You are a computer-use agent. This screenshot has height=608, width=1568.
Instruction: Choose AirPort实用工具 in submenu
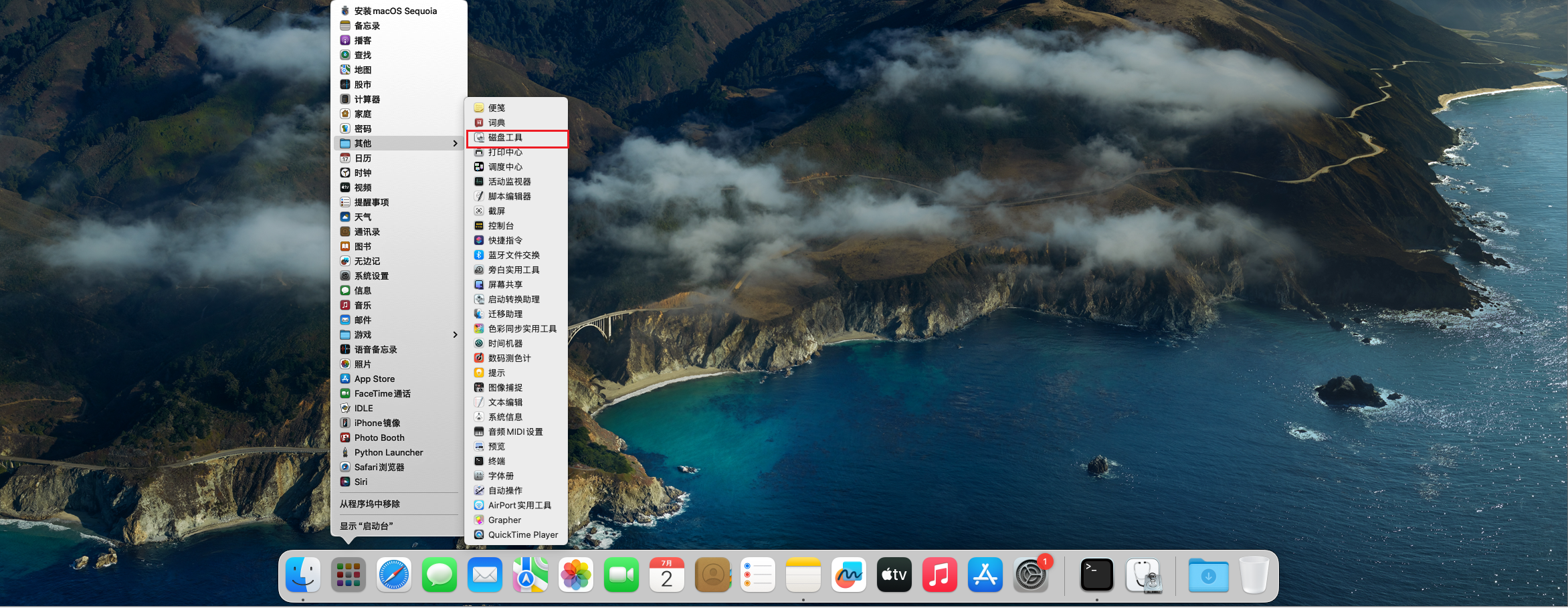pyautogui.click(x=517, y=506)
